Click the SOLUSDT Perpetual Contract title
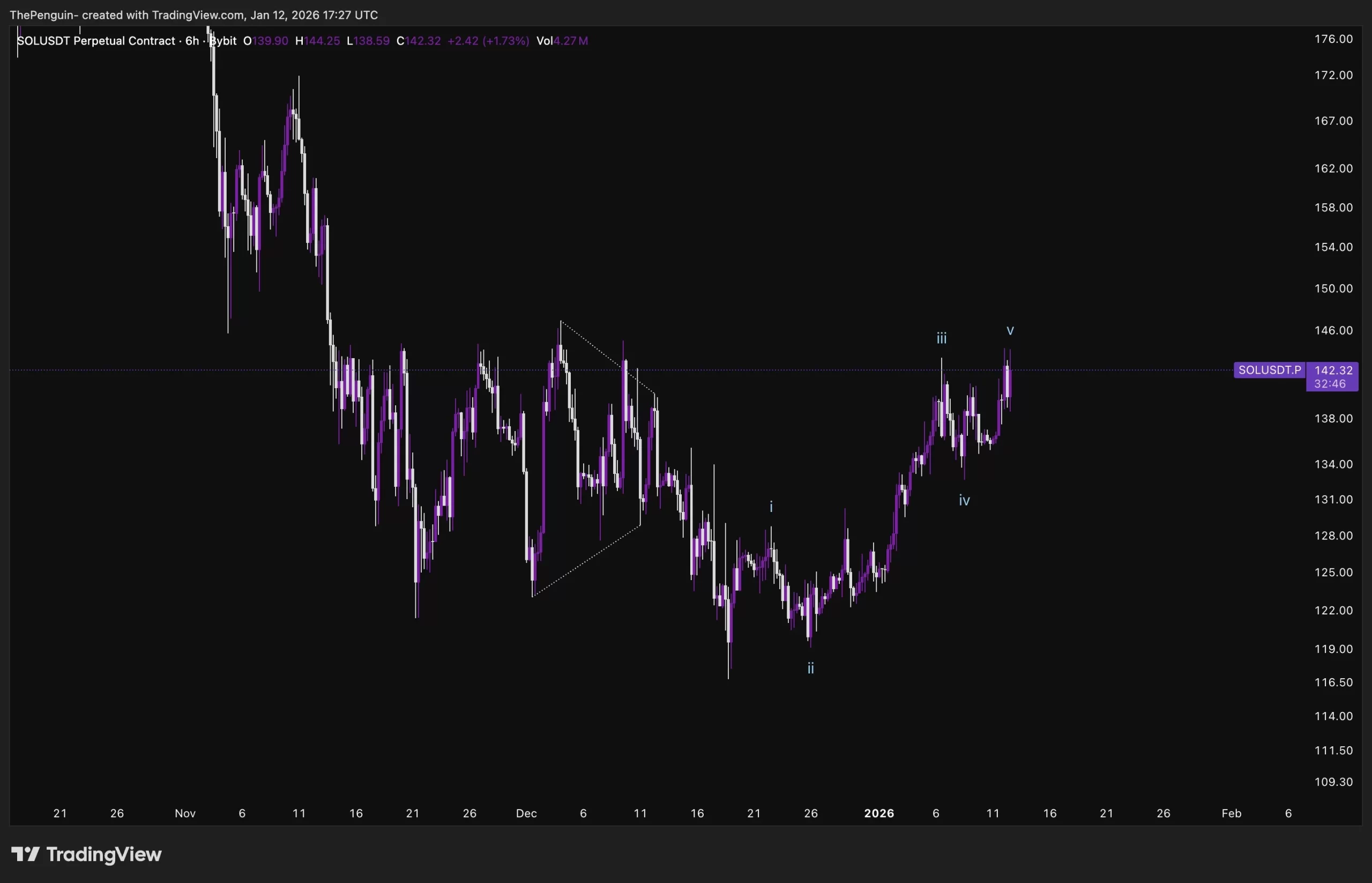The height and width of the screenshot is (883, 1372). tap(96, 41)
